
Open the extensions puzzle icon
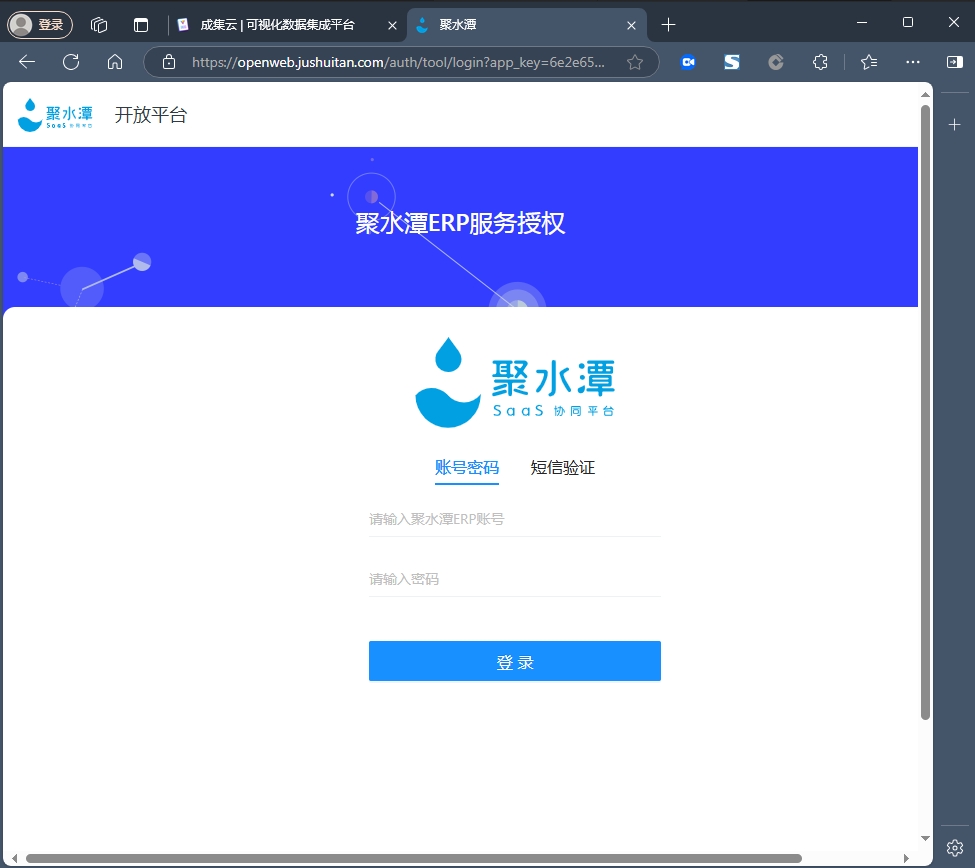coord(820,62)
